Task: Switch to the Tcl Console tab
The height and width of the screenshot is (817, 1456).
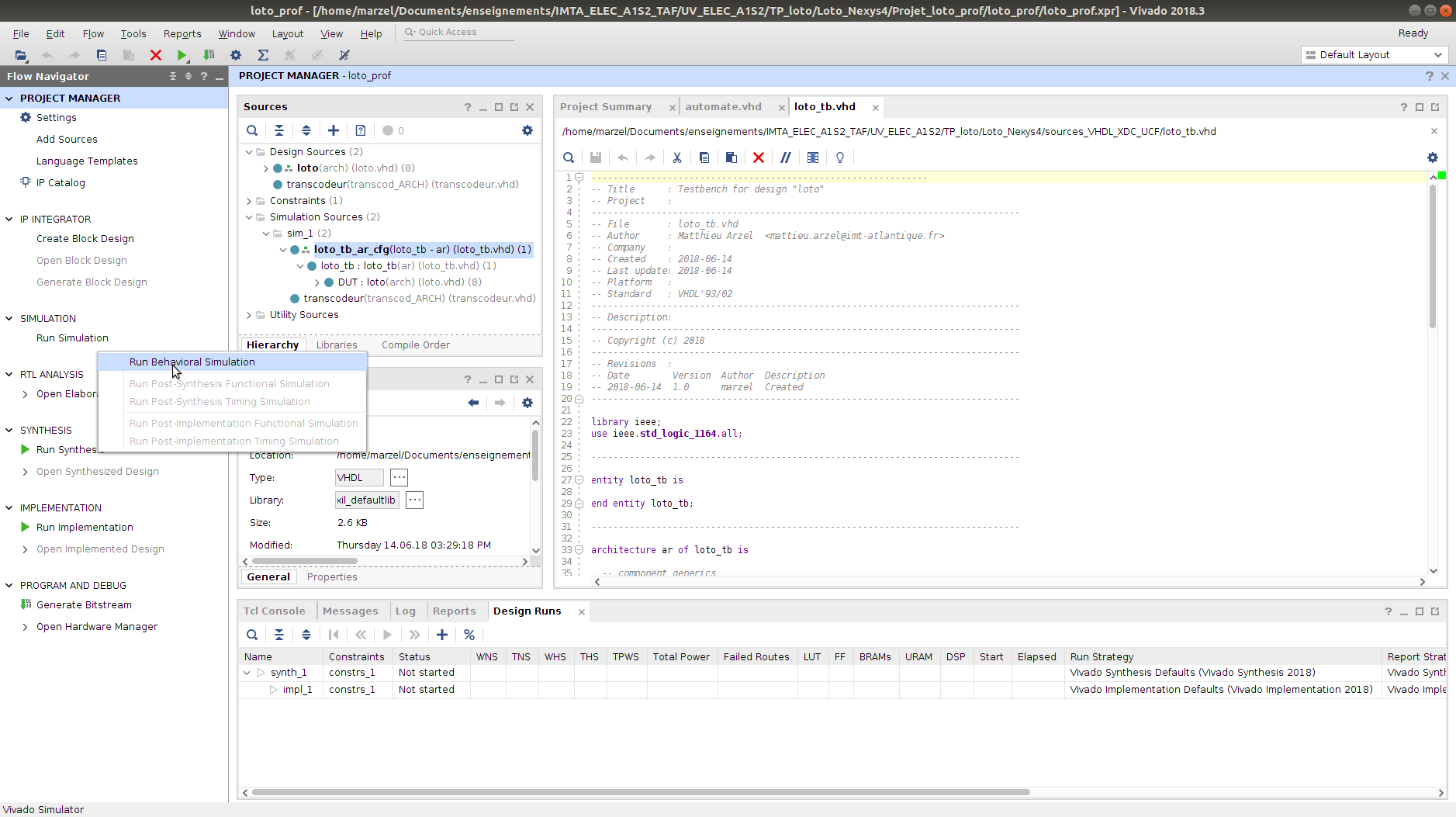Action: coord(275,611)
